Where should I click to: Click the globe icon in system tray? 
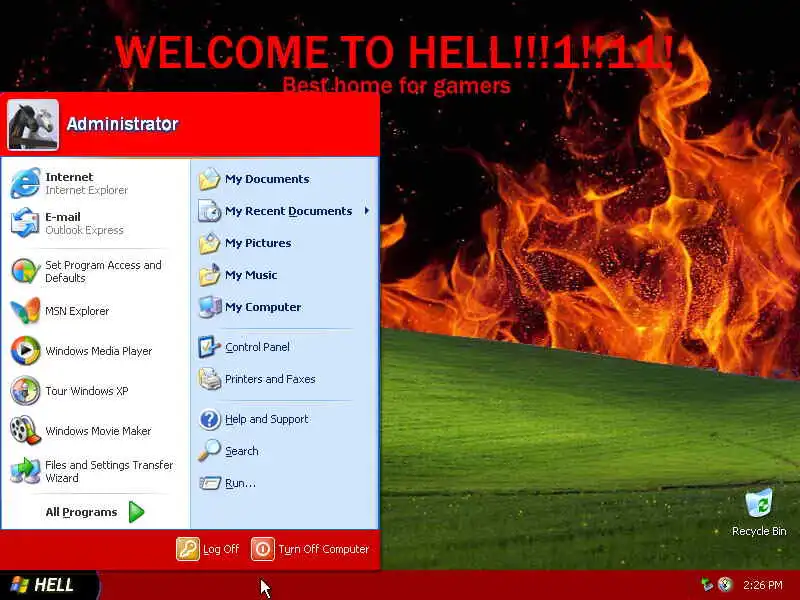click(x=725, y=585)
